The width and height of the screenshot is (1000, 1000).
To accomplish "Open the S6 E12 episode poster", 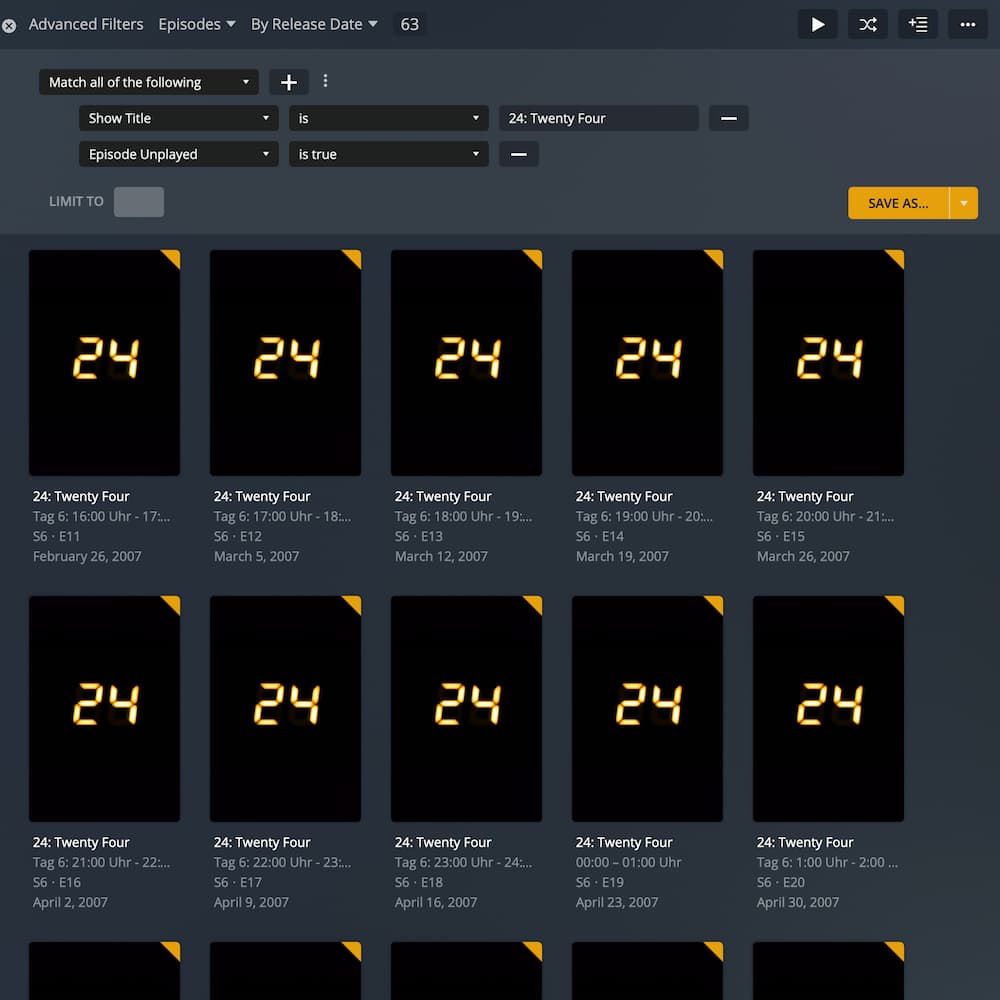I will point(285,363).
